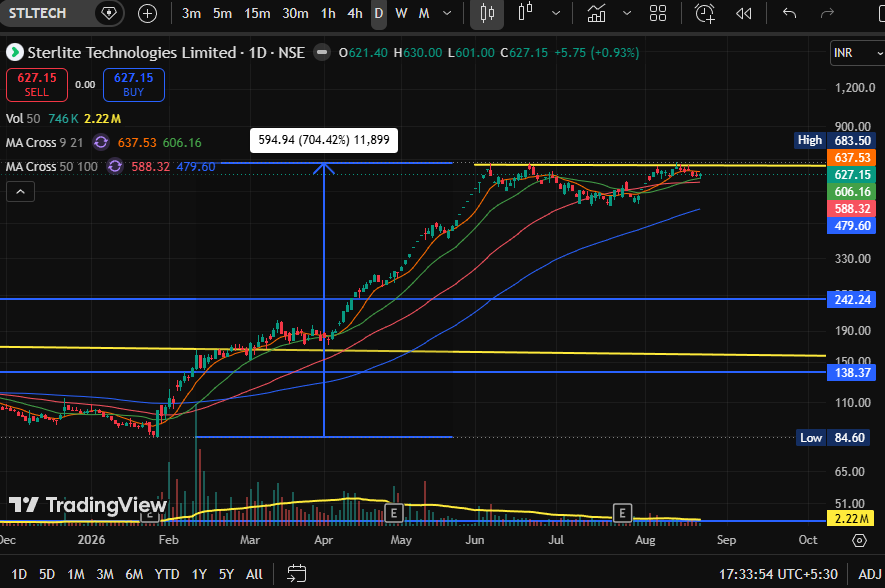Click the 2.22M volume scale label
885x588 pixels.
tap(851, 519)
